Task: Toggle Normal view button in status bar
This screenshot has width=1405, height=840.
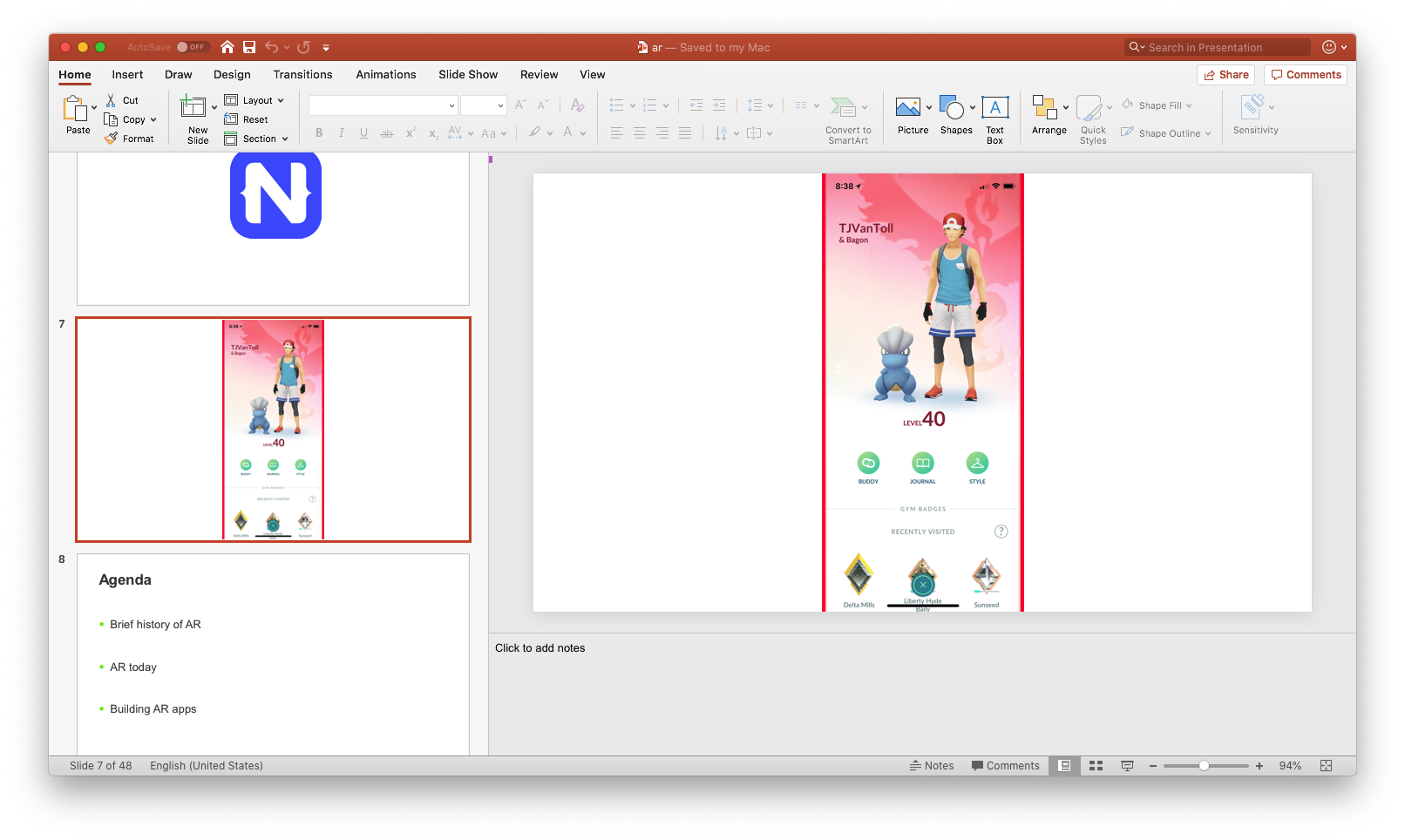Action: coord(1064,765)
